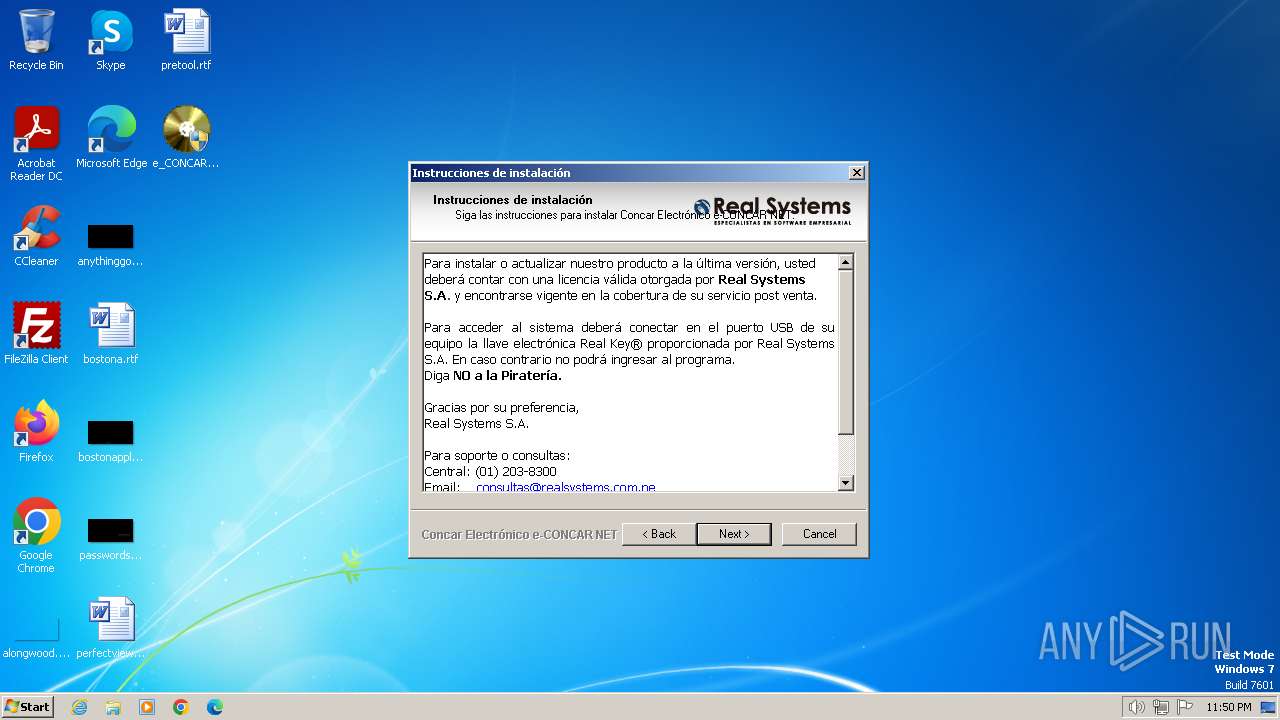Open the Recycle Bin desktop icon
The height and width of the screenshot is (720, 1280).
point(36,40)
